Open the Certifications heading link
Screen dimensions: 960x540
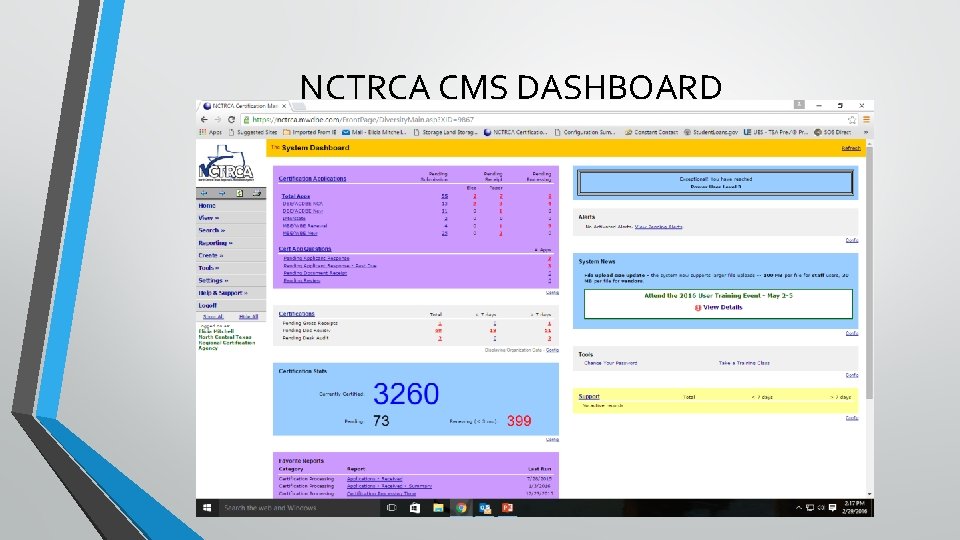click(x=296, y=313)
